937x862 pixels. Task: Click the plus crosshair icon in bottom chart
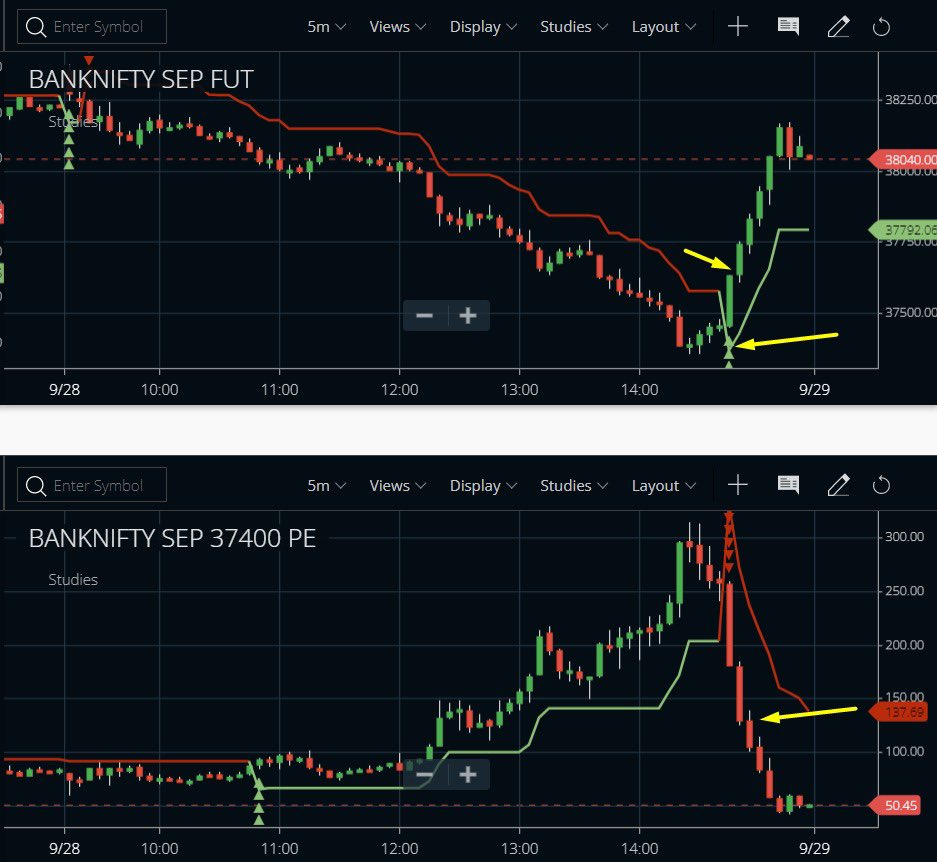[738, 485]
